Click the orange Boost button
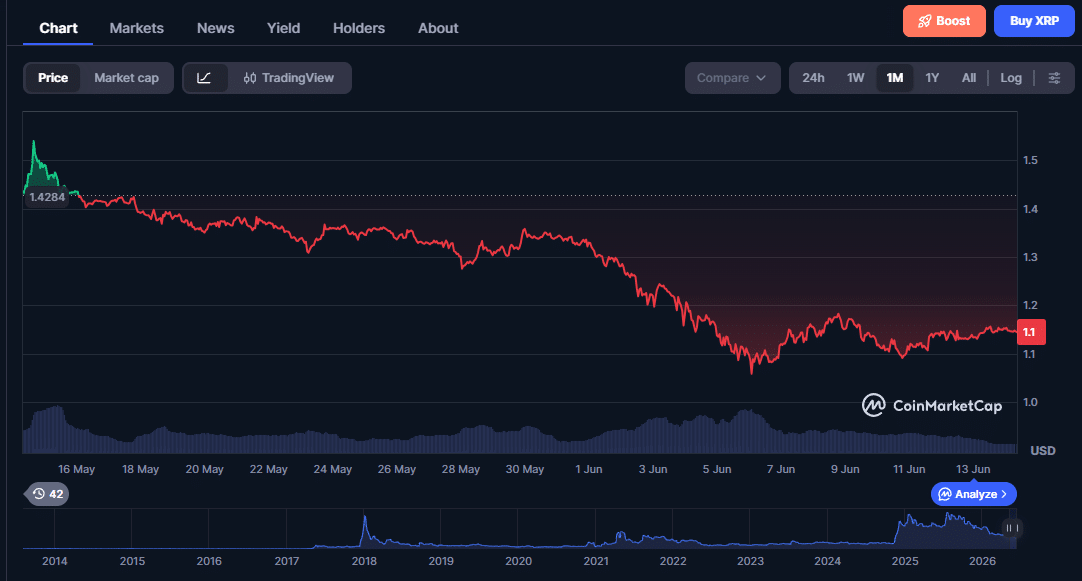Screen dimensions: 1082x581 pyautogui.click(x=944, y=21)
